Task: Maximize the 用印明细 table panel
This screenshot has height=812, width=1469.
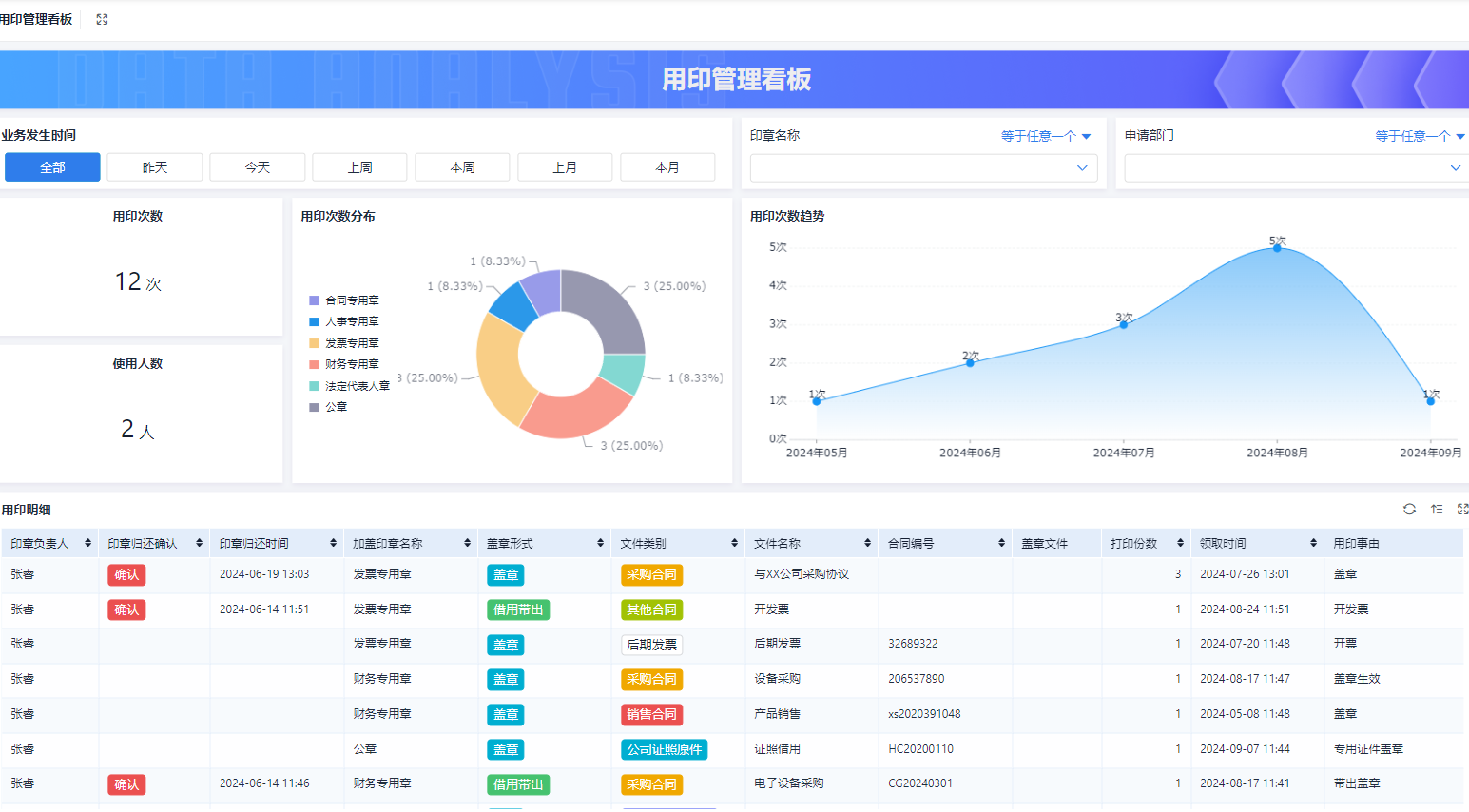Action: tap(1462, 510)
